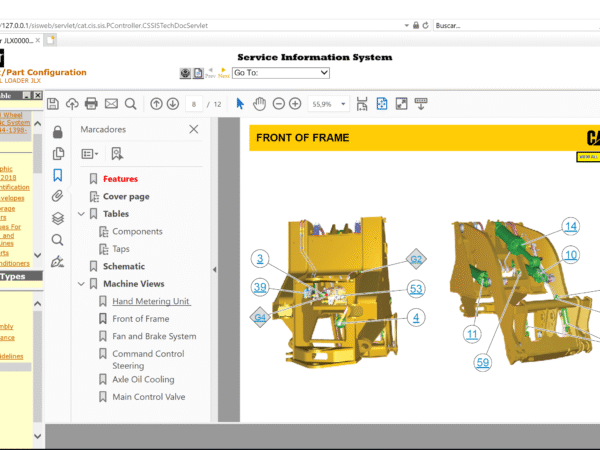Open the Axle Oil Cooling bookmark
The image size is (600, 450).
click(143, 380)
